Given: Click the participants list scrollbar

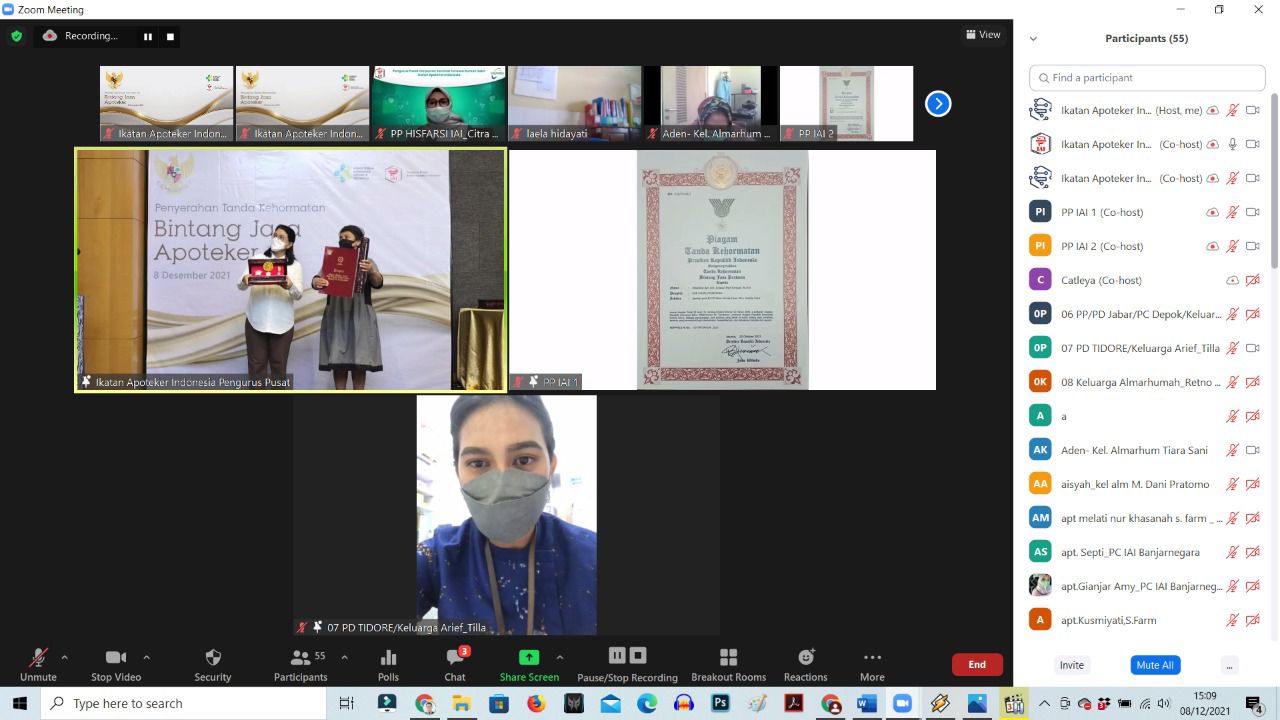Looking at the screenshot, I should point(1274,180).
